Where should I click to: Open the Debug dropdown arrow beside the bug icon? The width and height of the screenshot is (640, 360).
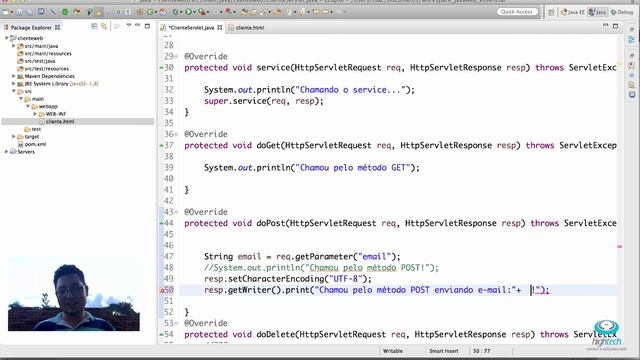[x=181, y=12]
